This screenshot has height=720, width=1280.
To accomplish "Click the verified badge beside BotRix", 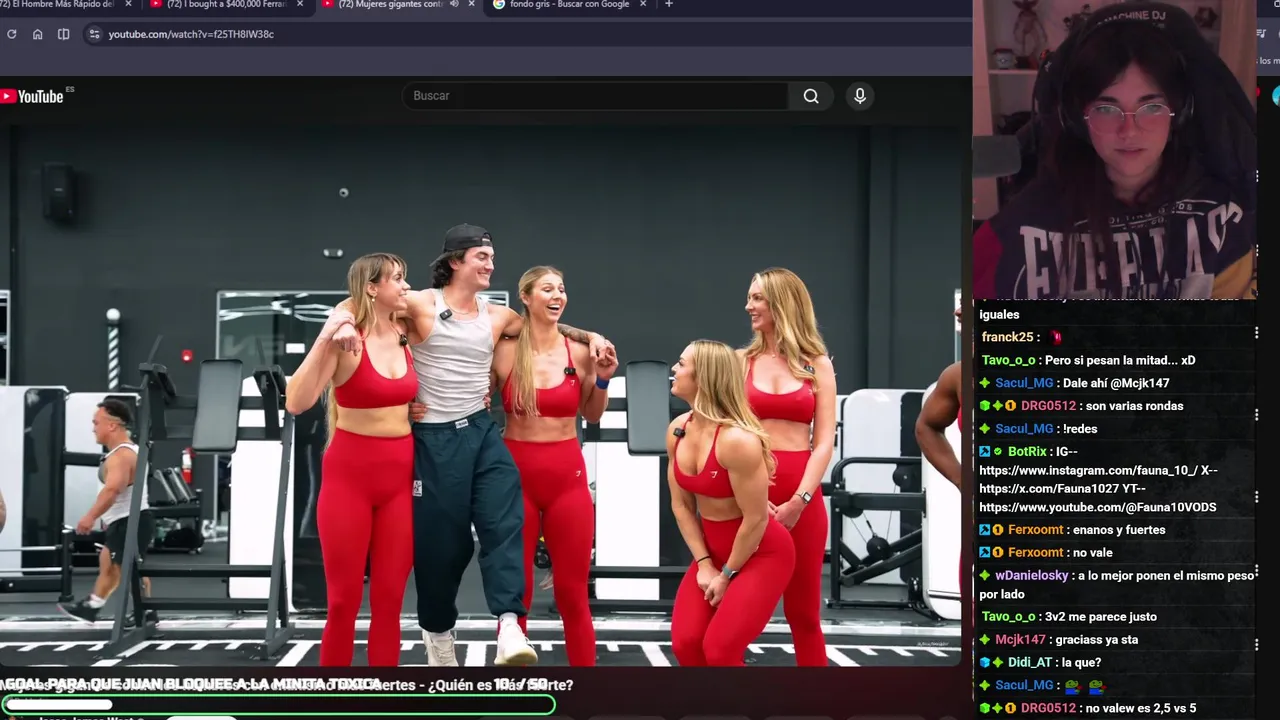I will pyautogui.click(x=998, y=452).
